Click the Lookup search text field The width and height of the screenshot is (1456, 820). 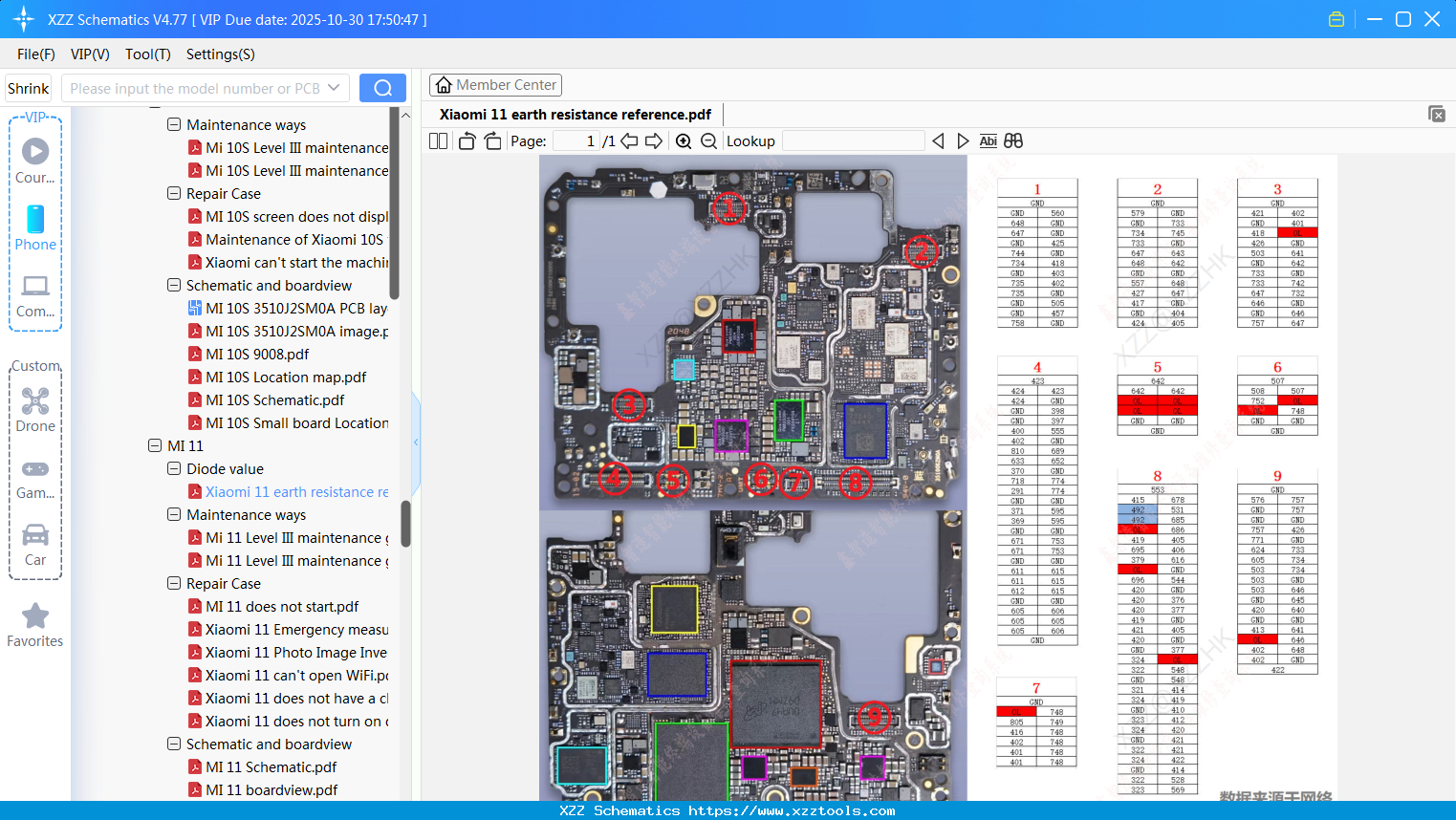853,141
